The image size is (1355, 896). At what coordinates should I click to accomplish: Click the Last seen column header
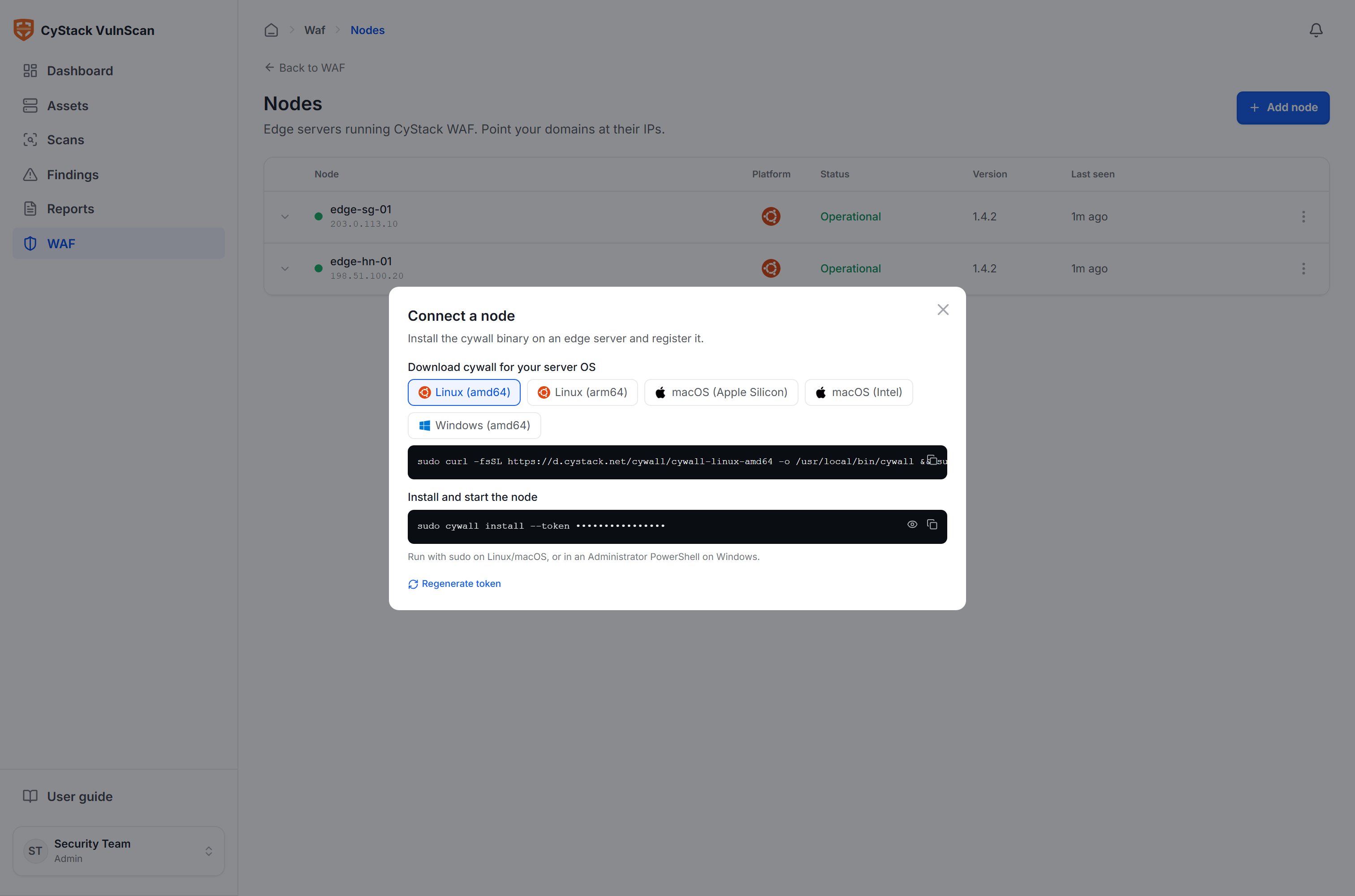pos(1093,174)
